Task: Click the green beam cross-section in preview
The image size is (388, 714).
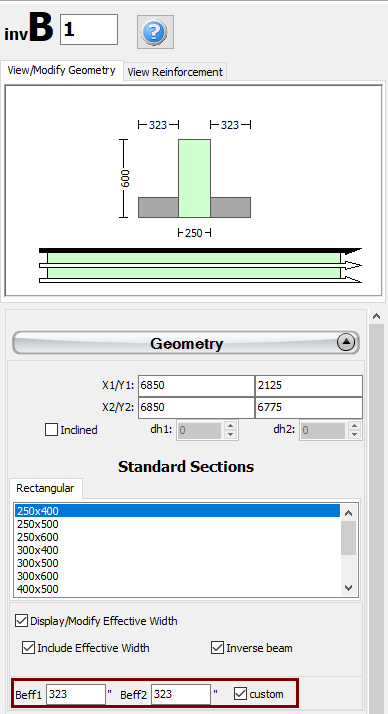Action: point(194,178)
